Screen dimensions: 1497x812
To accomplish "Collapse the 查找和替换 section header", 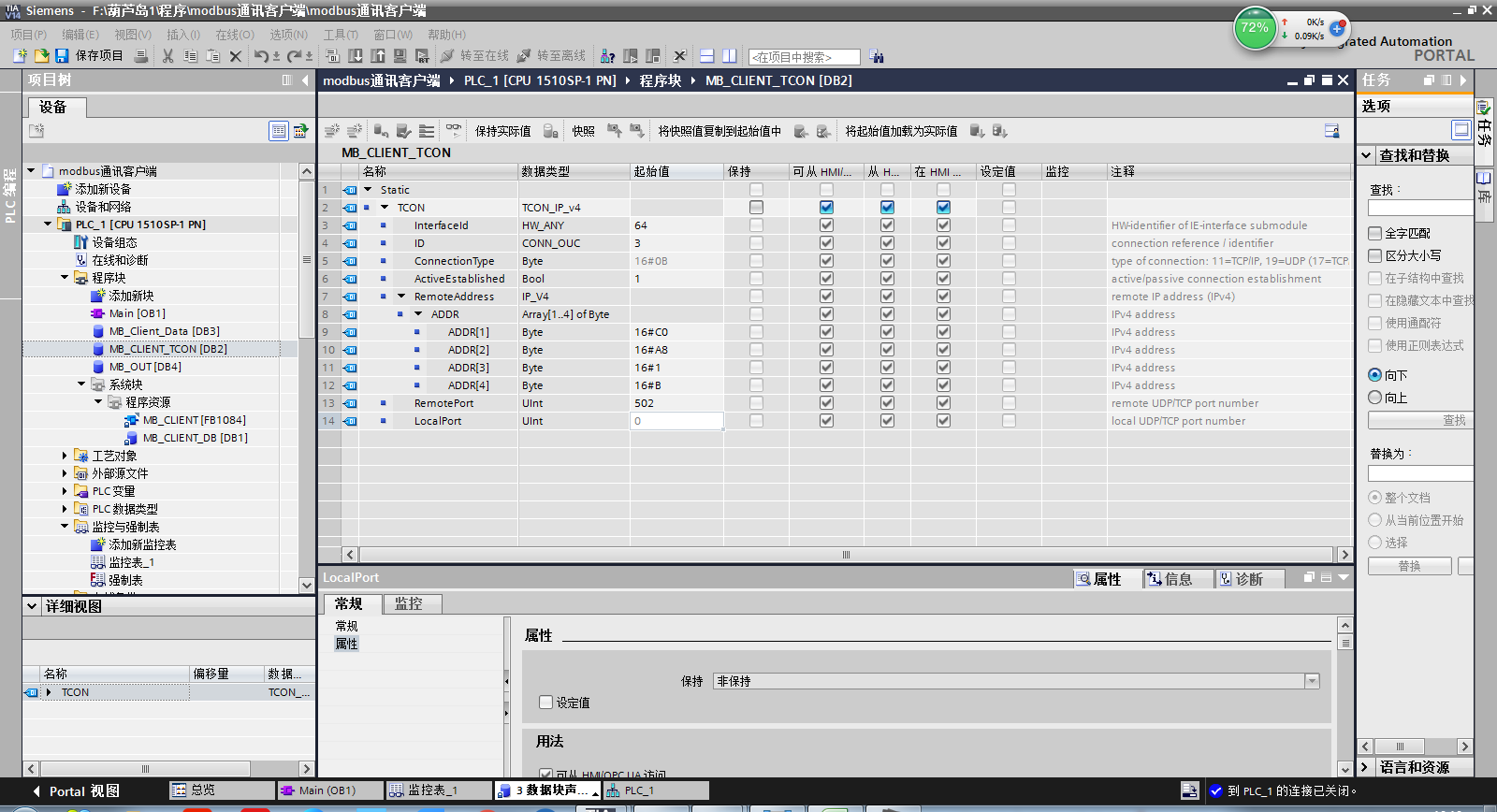I will click(x=1367, y=155).
